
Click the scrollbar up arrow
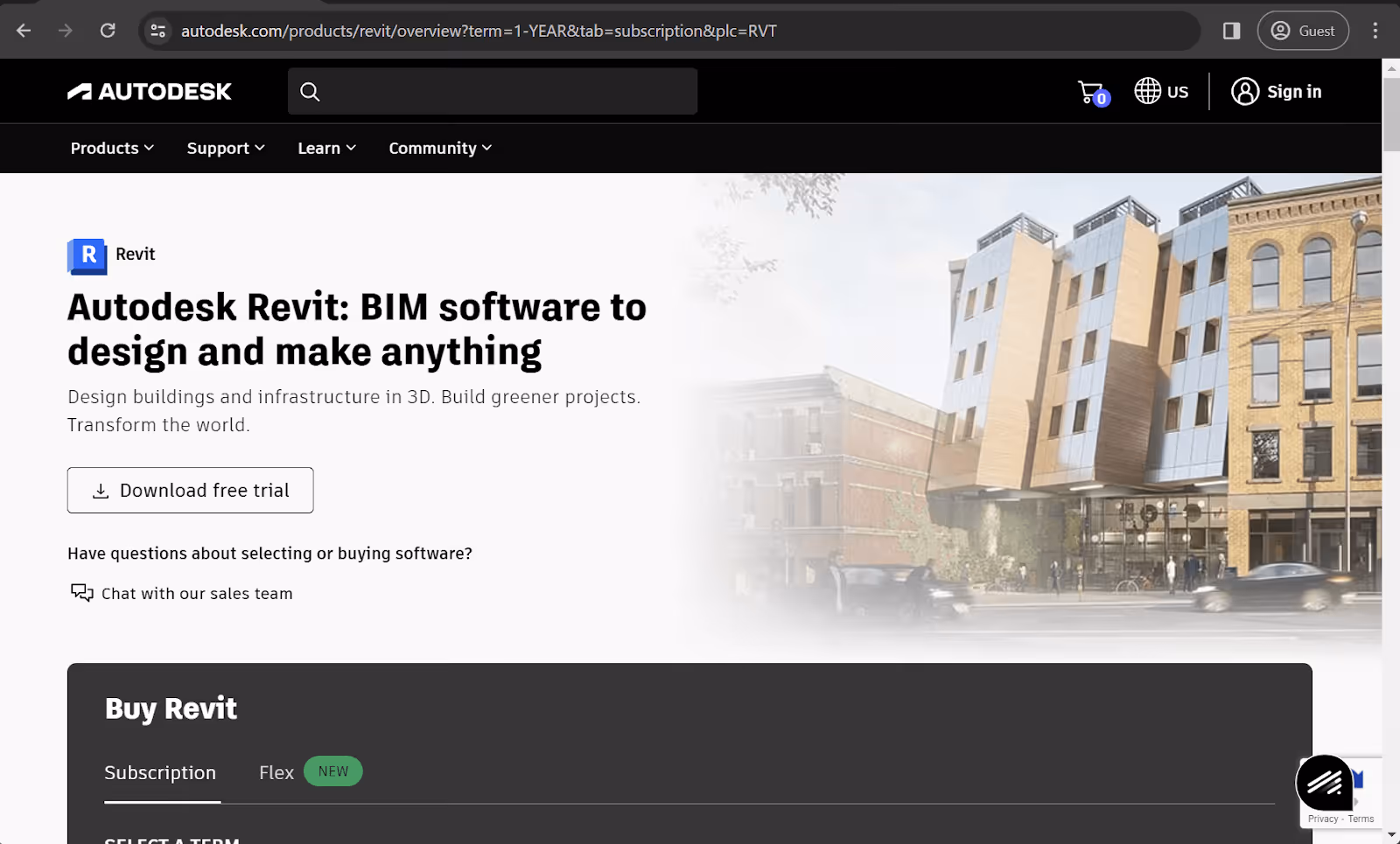pos(1390,67)
